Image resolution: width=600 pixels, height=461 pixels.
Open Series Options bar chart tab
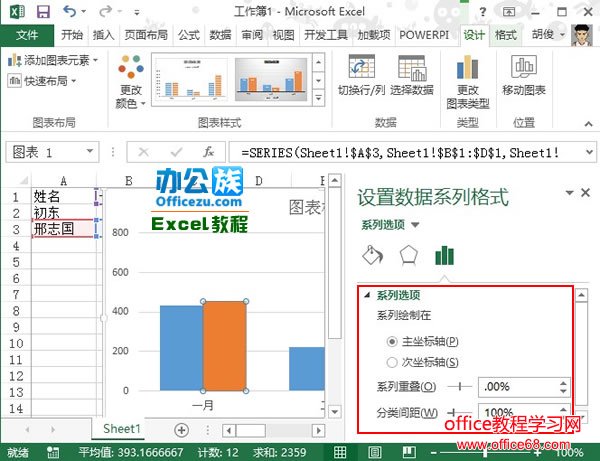coord(444,256)
